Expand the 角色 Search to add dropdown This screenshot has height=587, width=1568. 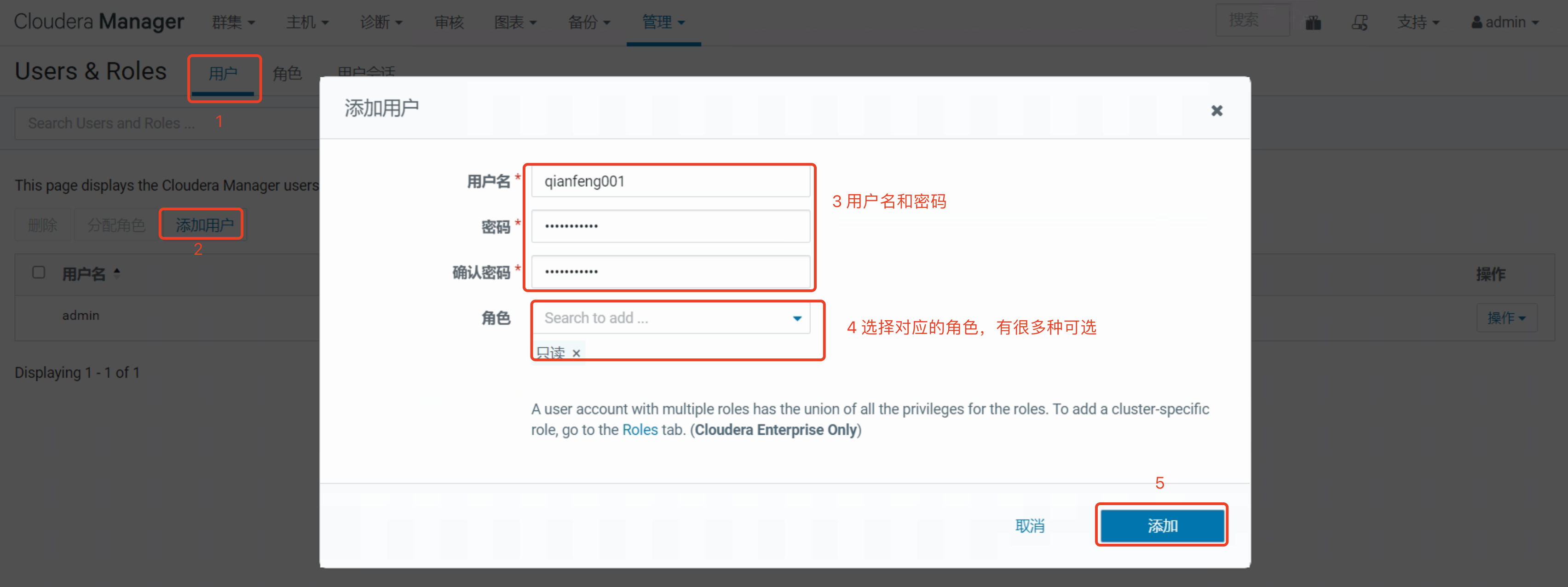pyautogui.click(x=797, y=318)
